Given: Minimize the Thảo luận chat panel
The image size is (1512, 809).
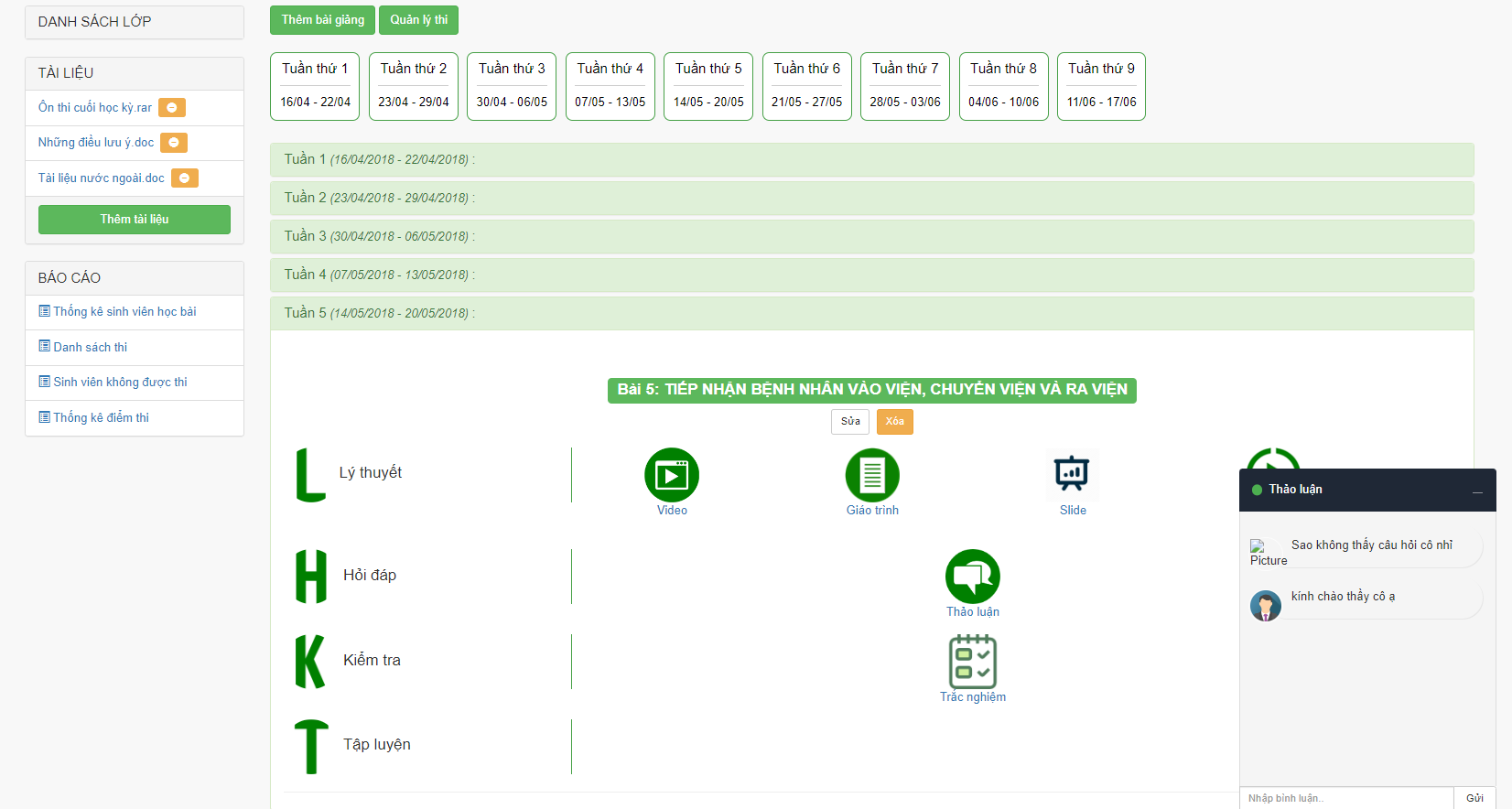Looking at the screenshot, I should 1477,491.
